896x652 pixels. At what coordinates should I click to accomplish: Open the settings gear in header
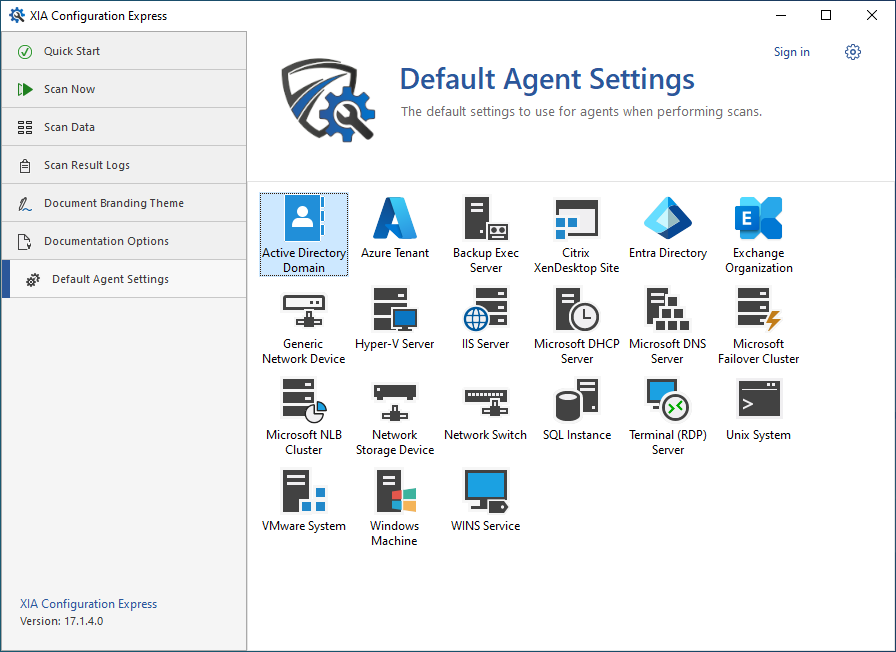click(x=853, y=52)
